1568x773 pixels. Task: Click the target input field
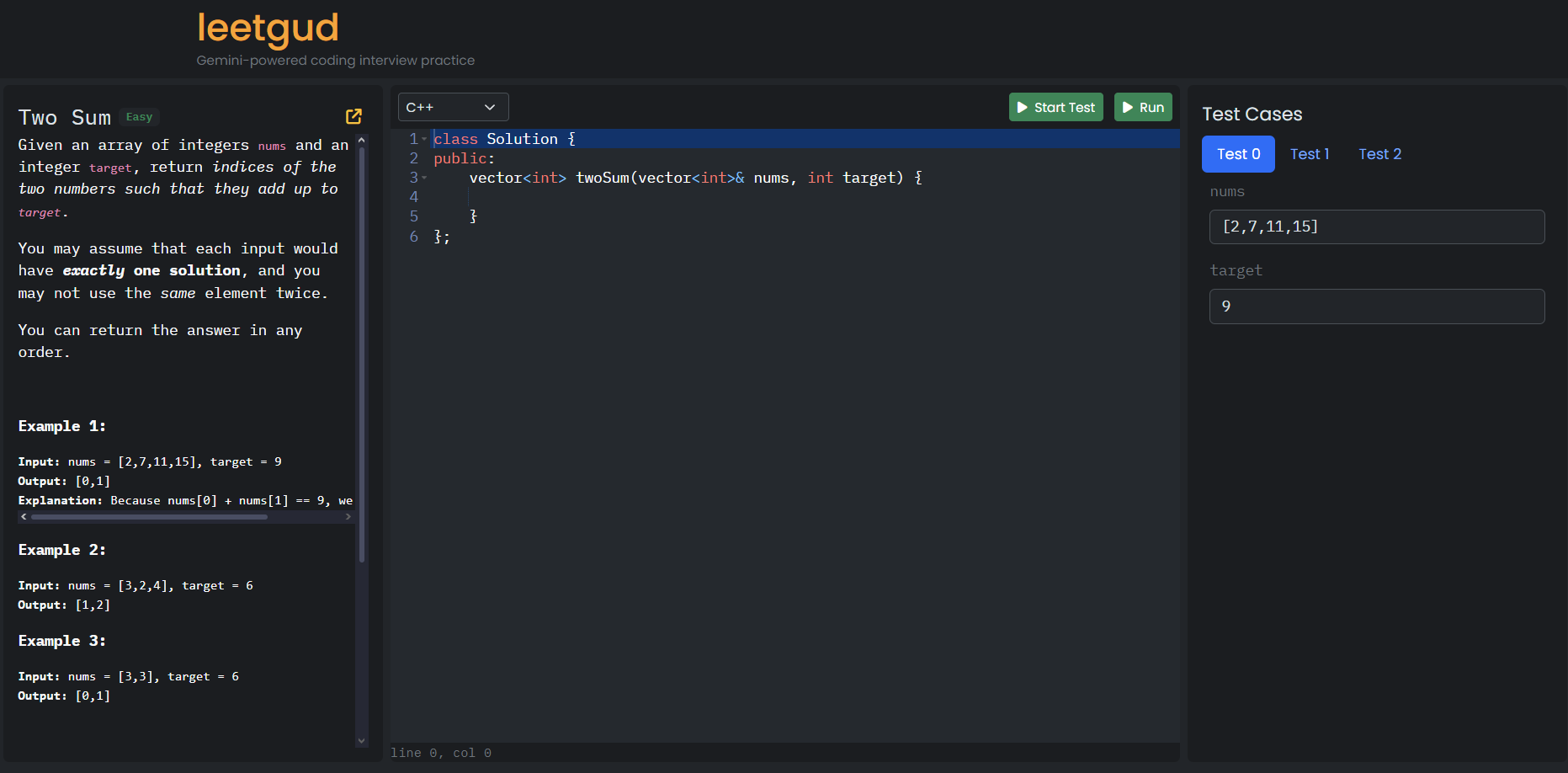[x=1377, y=307]
